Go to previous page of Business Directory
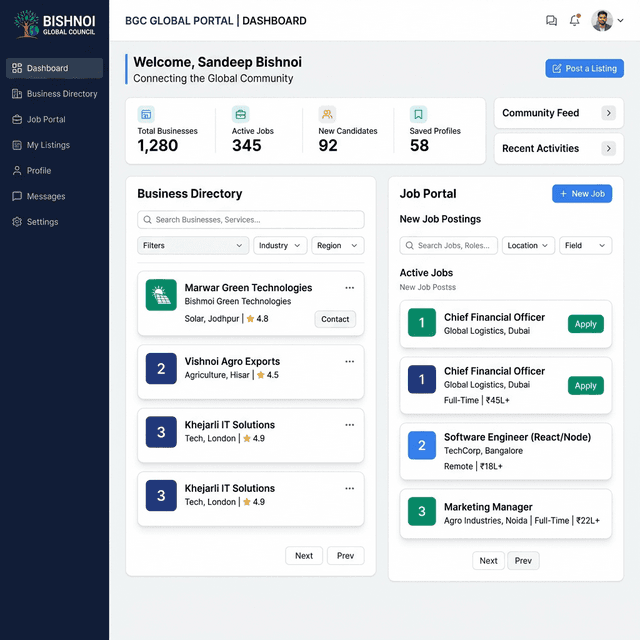Image resolution: width=640 pixels, height=640 pixels. [x=345, y=556]
